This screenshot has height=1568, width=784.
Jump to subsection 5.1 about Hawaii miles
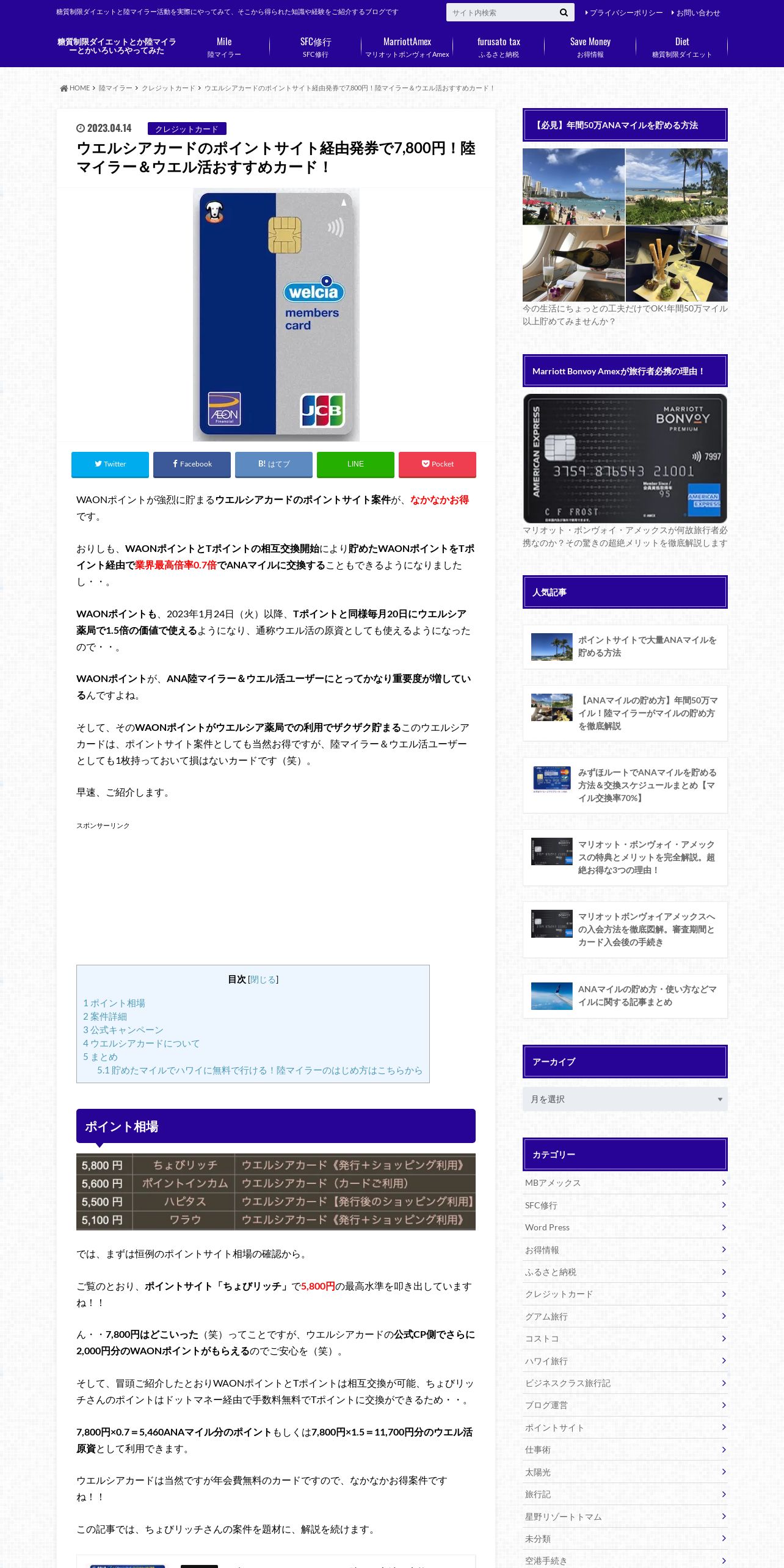pyautogui.click(x=260, y=1070)
